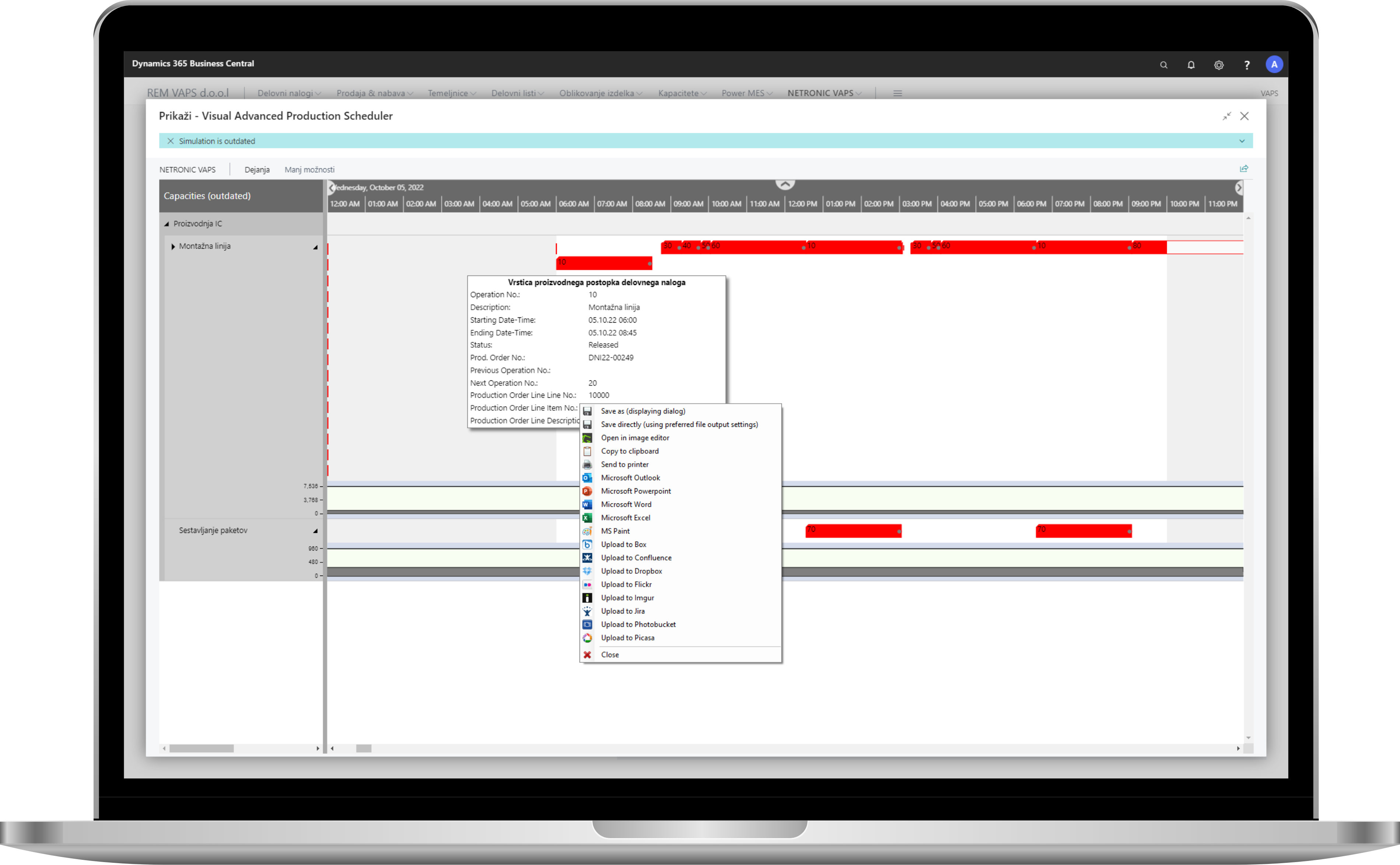1400x865 pixels.
Task: Click Manj možnosti link
Action: pyautogui.click(x=309, y=170)
